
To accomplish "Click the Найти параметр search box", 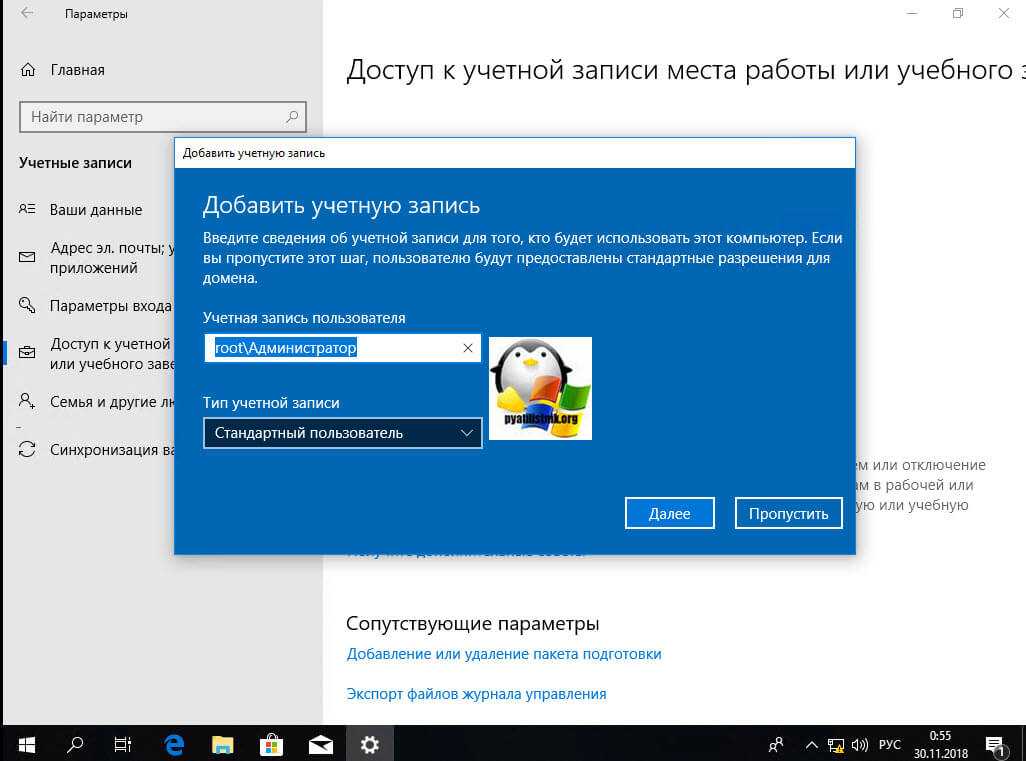I will tap(162, 117).
